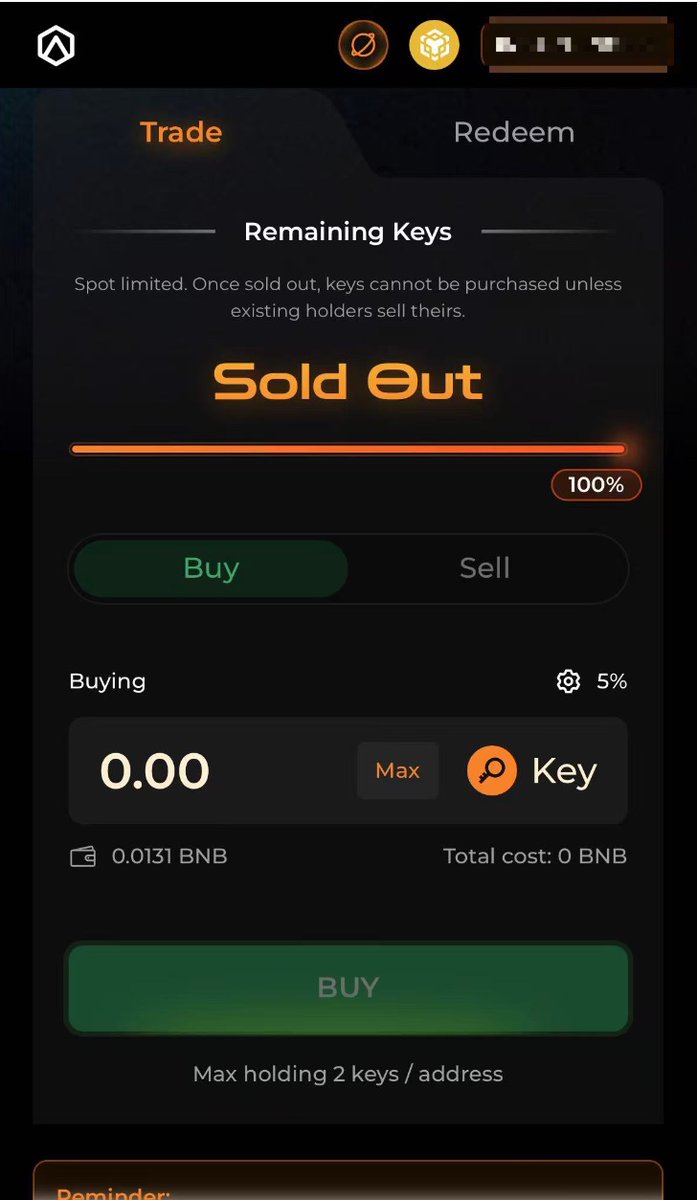The height and width of the screenshot is (1200, 697).
Task: Tap the orange planet network icon
Action: [x=363, y=45]
